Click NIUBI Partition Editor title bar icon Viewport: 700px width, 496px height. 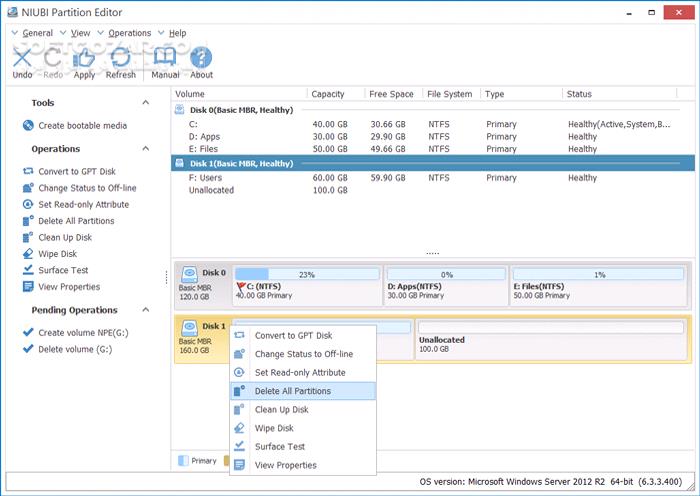(12, 12)
